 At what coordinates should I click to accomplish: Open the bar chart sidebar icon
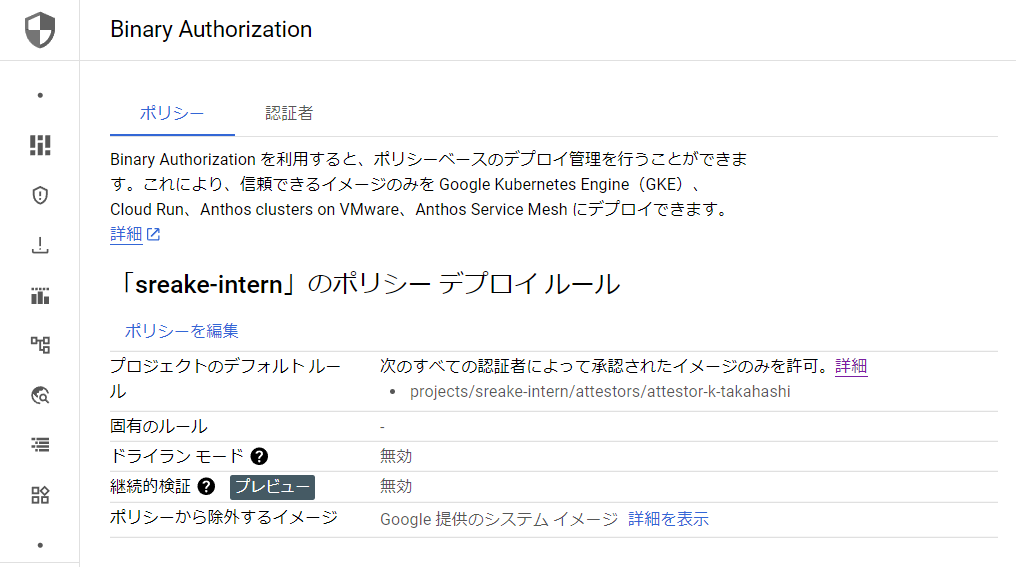click(40, 295)
